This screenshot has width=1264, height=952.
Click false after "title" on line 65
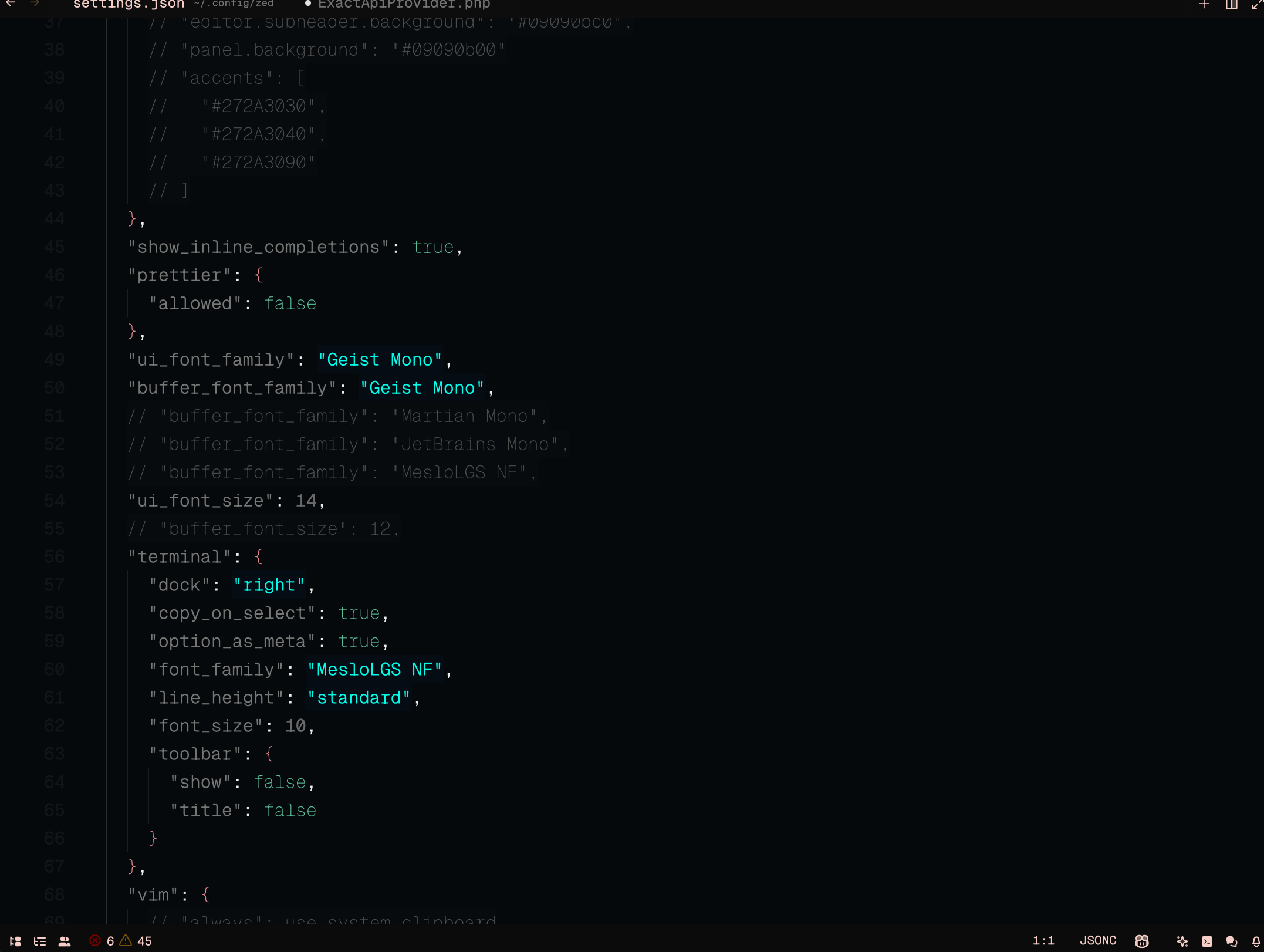tap(290, 811)
